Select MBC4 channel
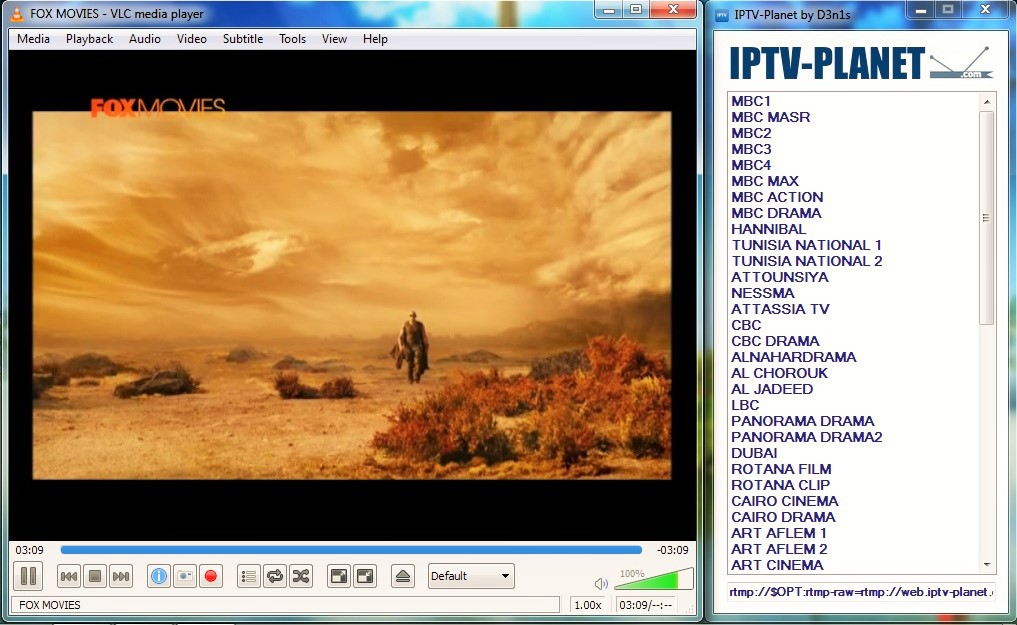Image resolution: width=1017 pixels, height=625 pixels. 751,165
